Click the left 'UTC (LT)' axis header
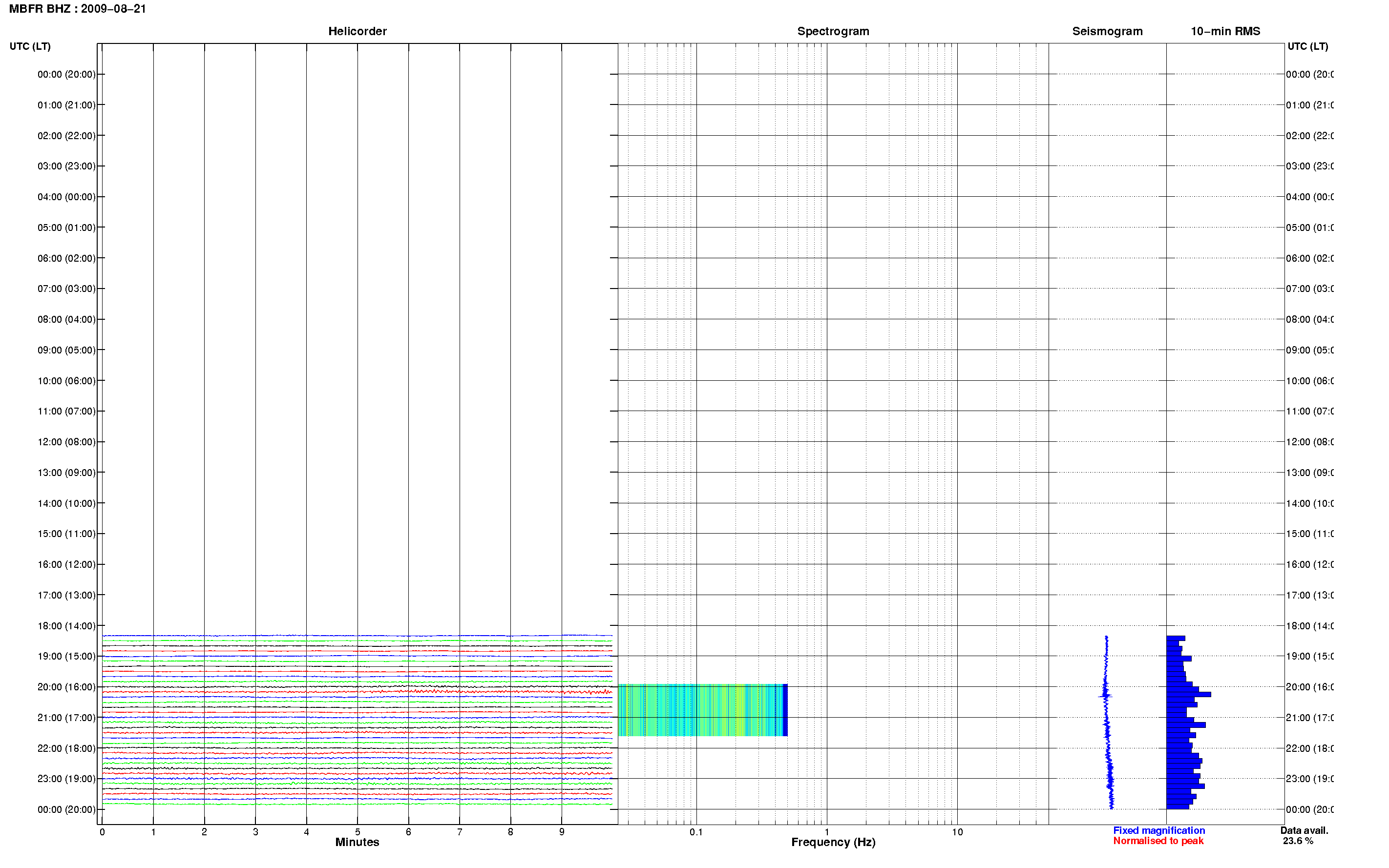 point(30,46)
